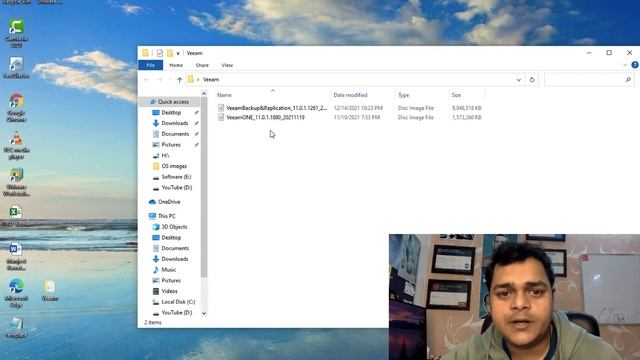Select VeeamONE_11.0.1.1880 disc image file
Screen dimensions: 640x360
coord(265,118)
